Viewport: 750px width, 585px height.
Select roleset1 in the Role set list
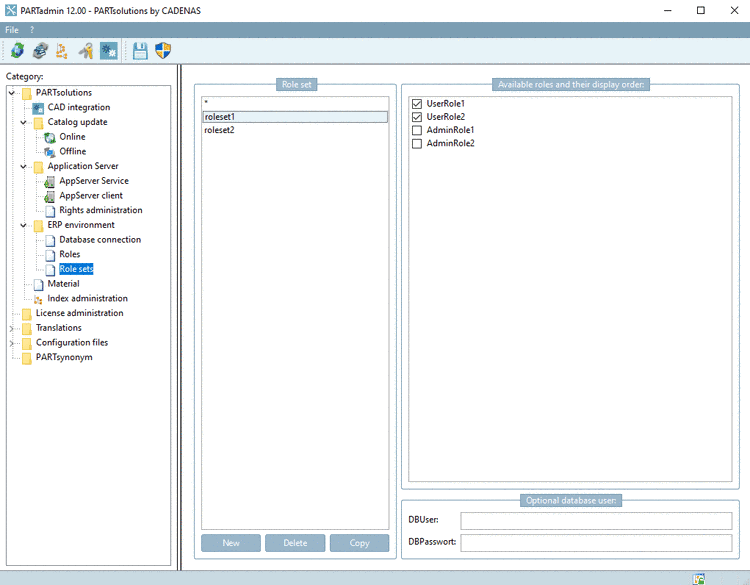[x=295, y=117]
